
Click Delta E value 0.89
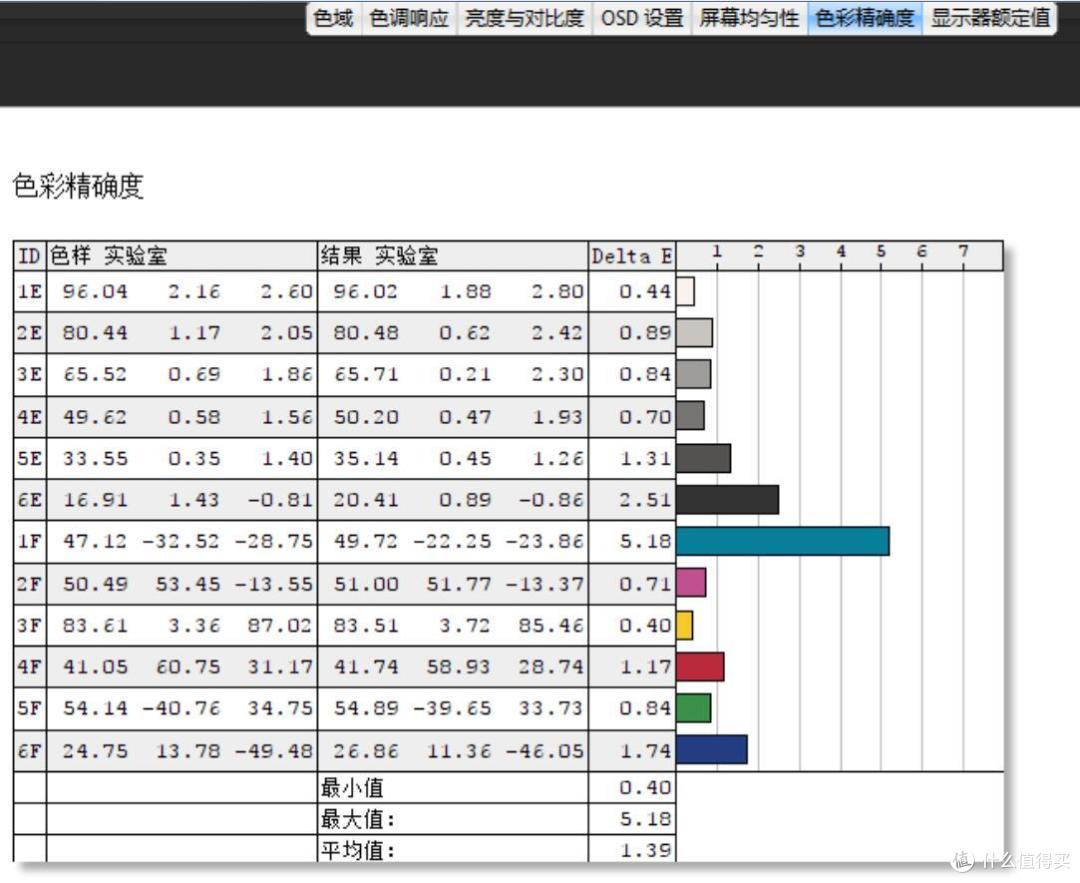click(645, 333)
